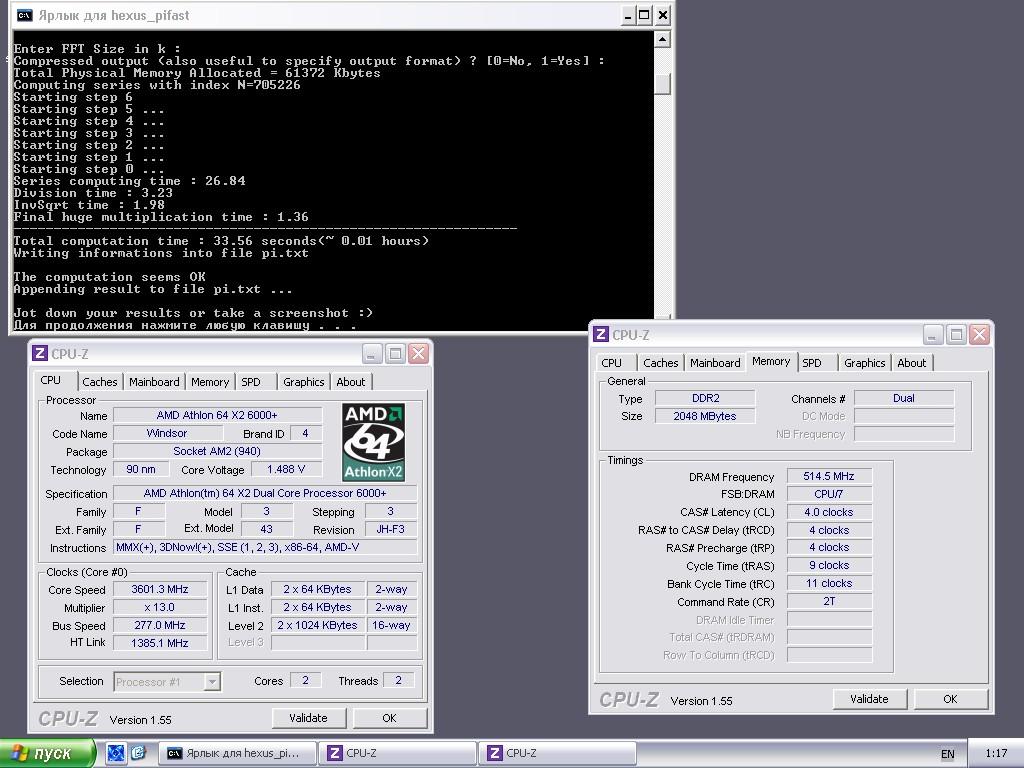Screen dimensions: 1024x768
Task: Click Validate in left CPU-Z window
Action: pos(308,718)
